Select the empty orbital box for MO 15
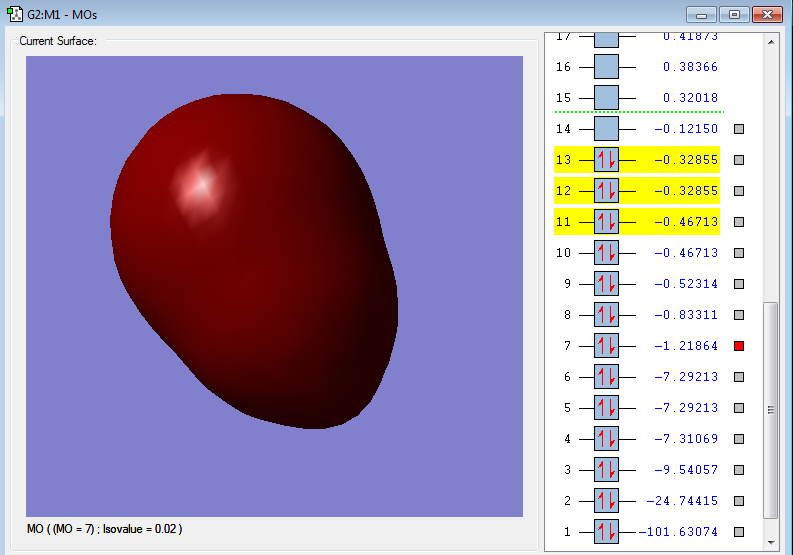Viewport: 793px width, 555px height. click(x=606, y=98)
